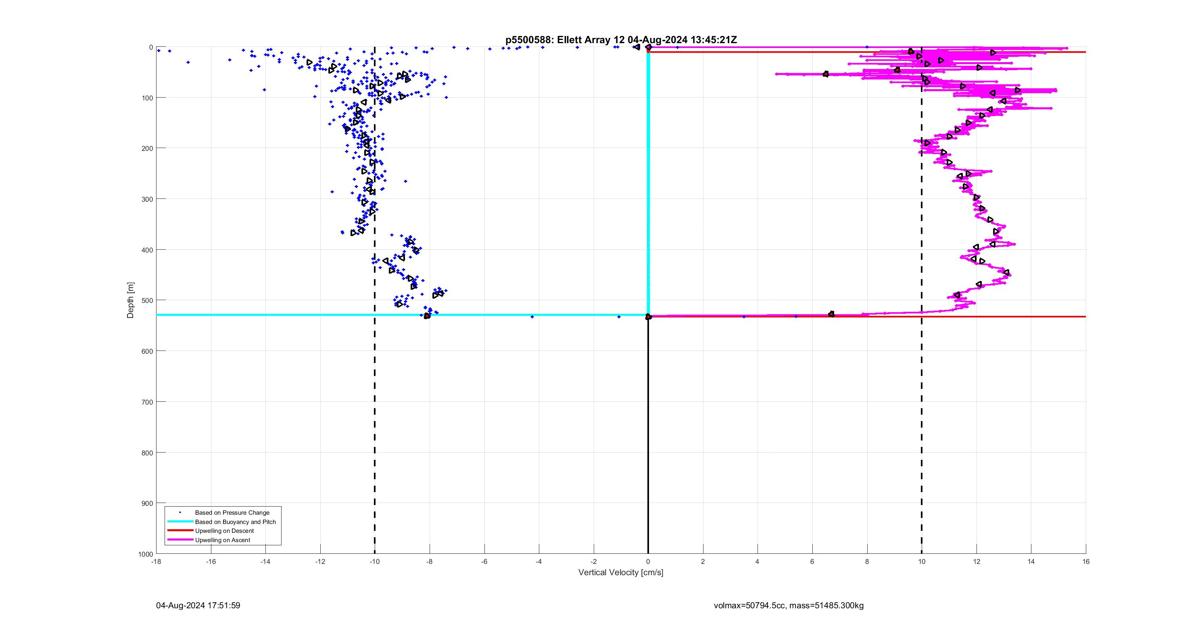Click the '400' depth tick label

click(146, 250)
